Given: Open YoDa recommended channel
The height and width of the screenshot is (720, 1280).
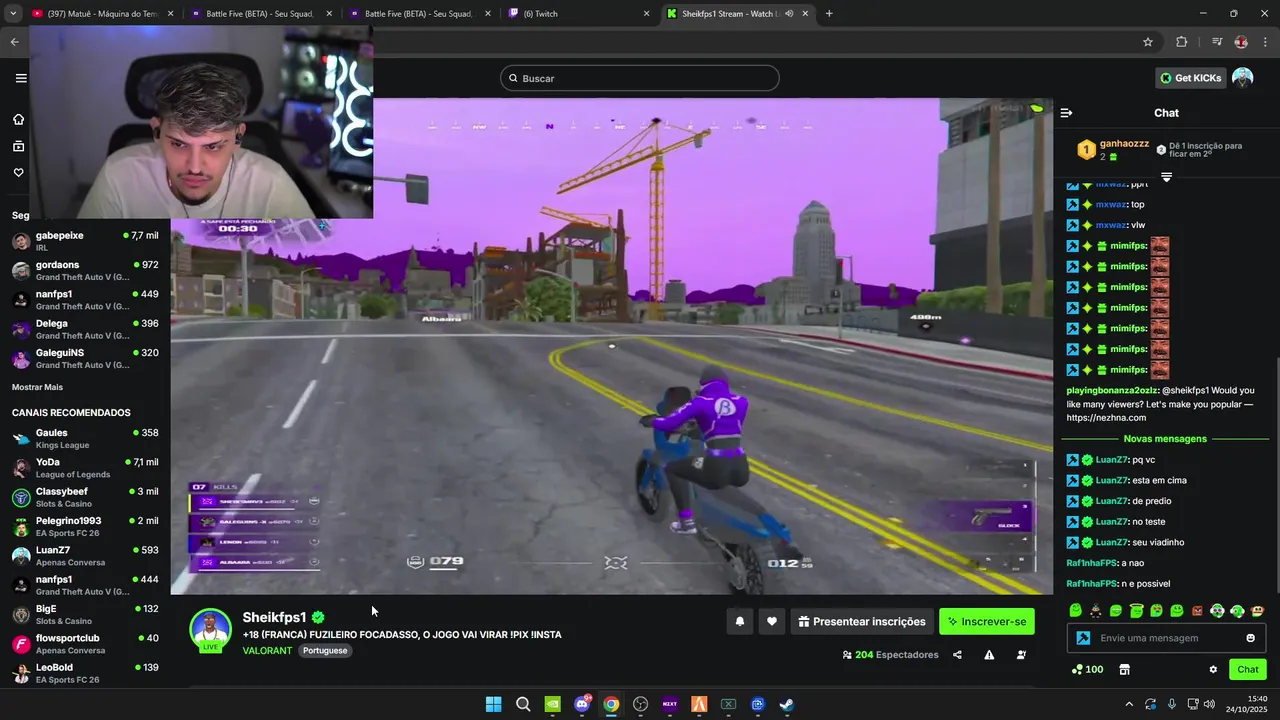Looking at the screenshot, I should tap(85, 468).
